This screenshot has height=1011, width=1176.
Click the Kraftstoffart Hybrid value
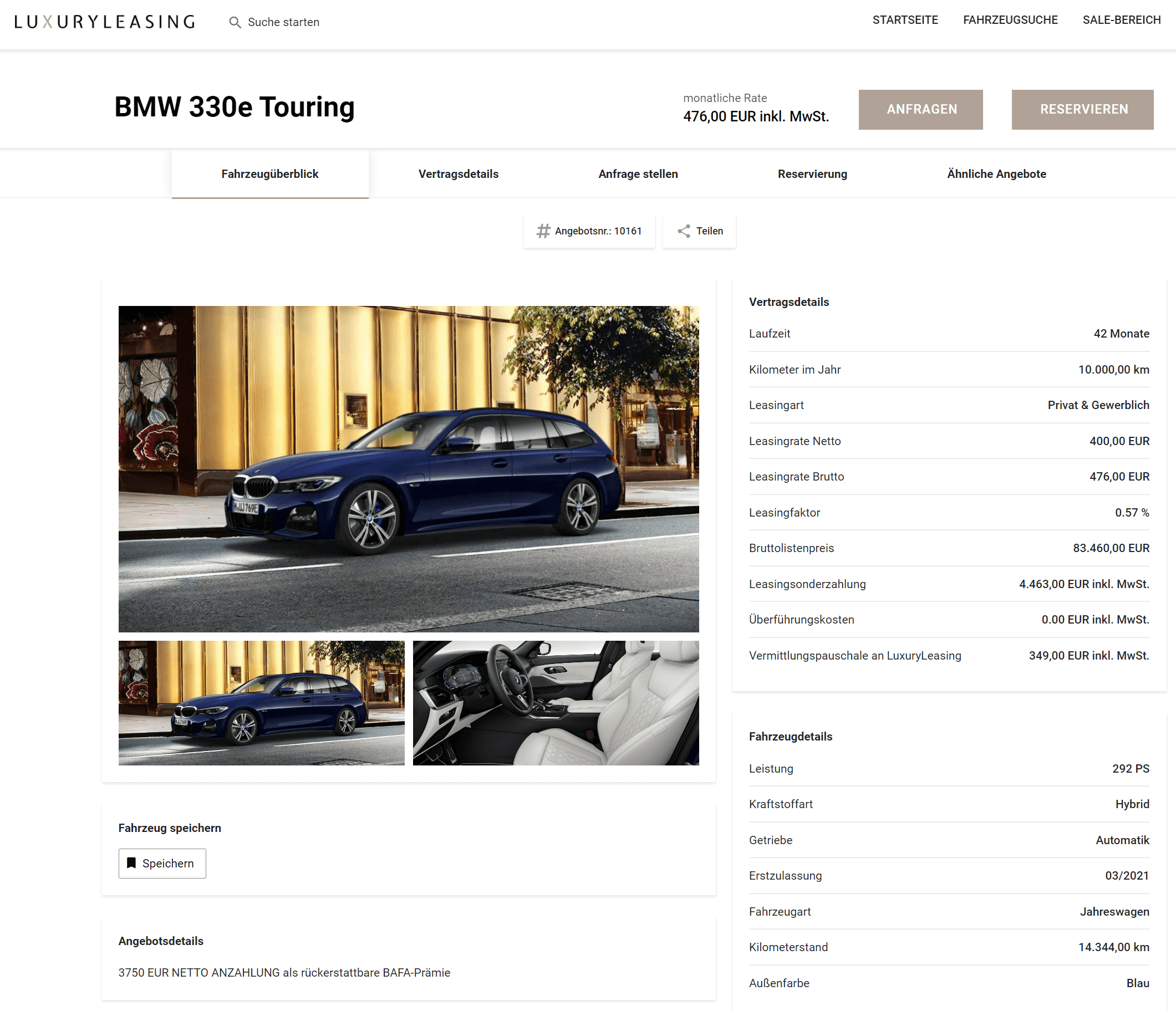[x=1132, y=804]
